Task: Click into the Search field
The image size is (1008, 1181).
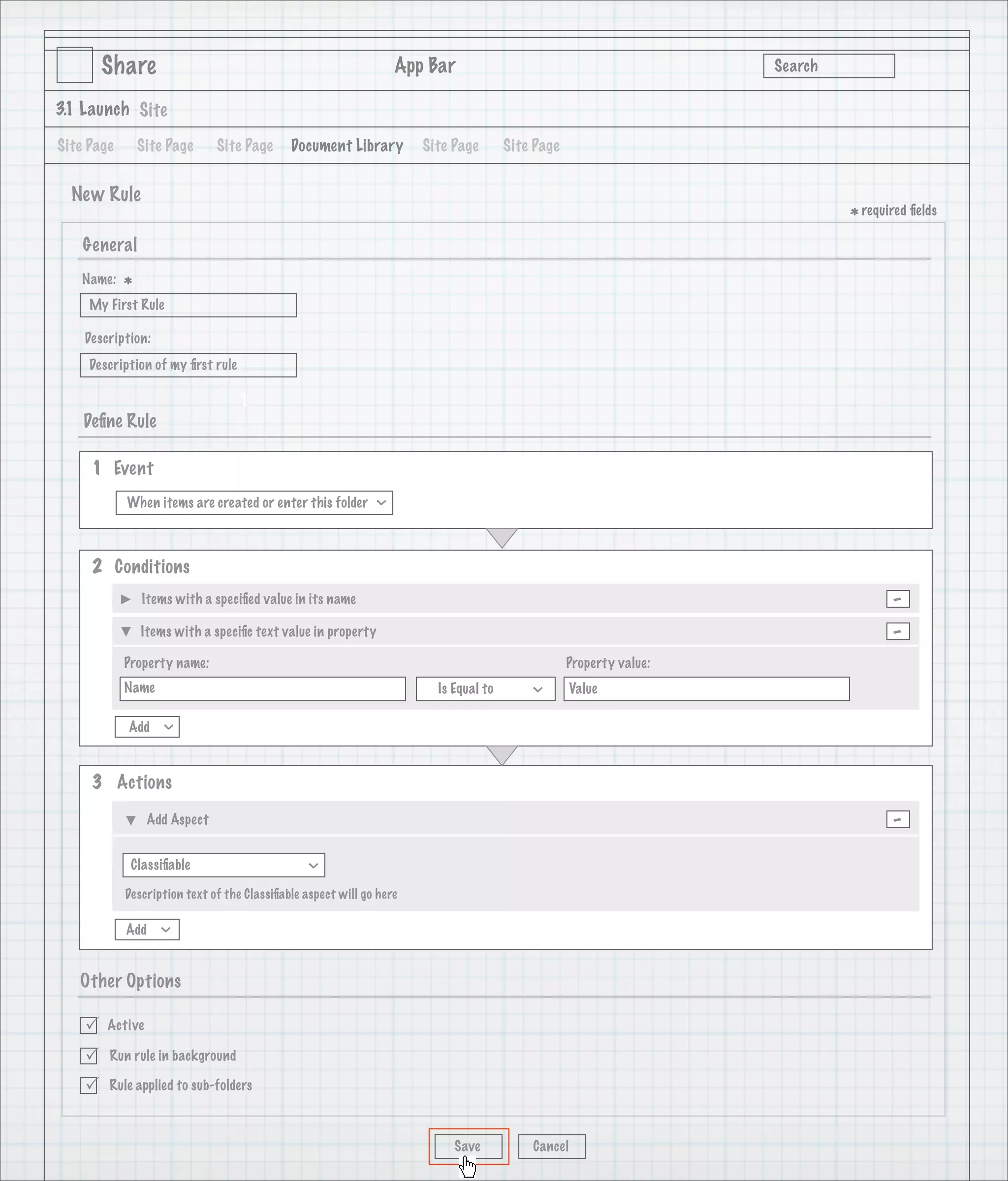Action: 828,66
